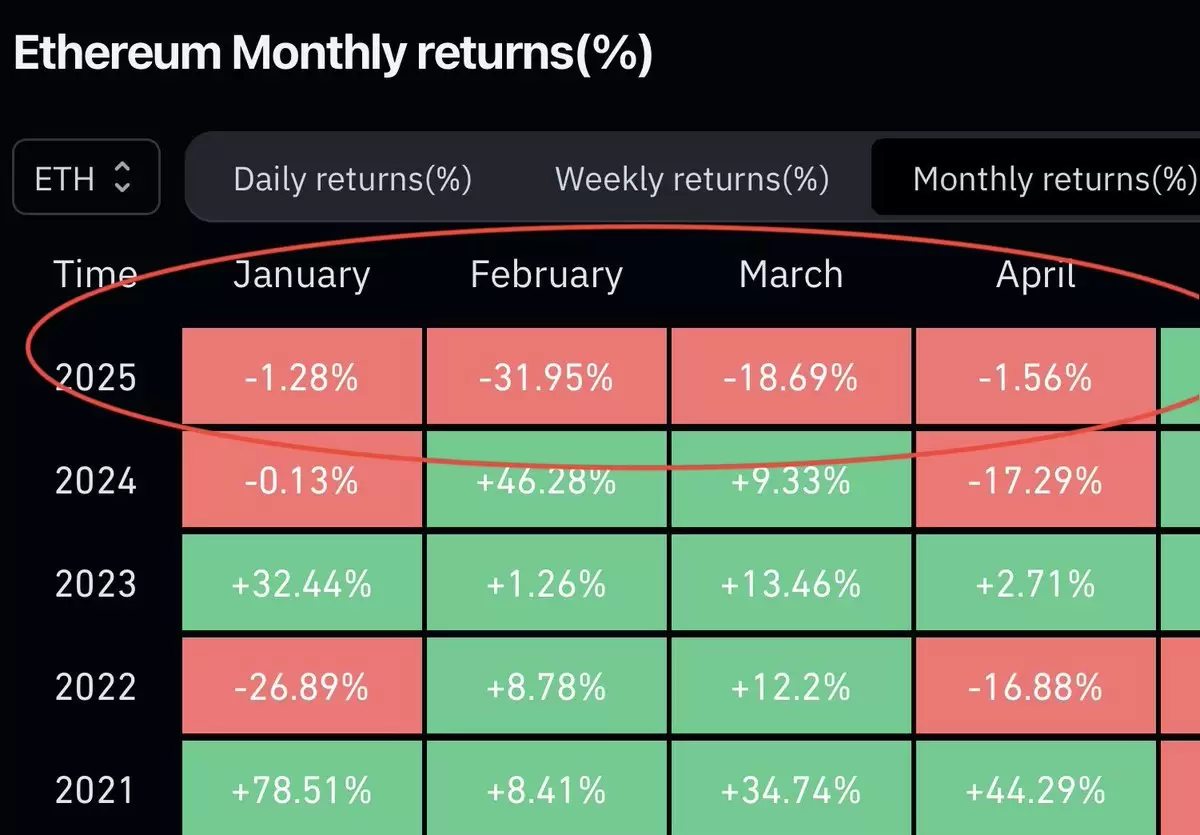Click the -18.69% March 2025 cell
This screenshot has height=835, width=1200.
[791, 377]
